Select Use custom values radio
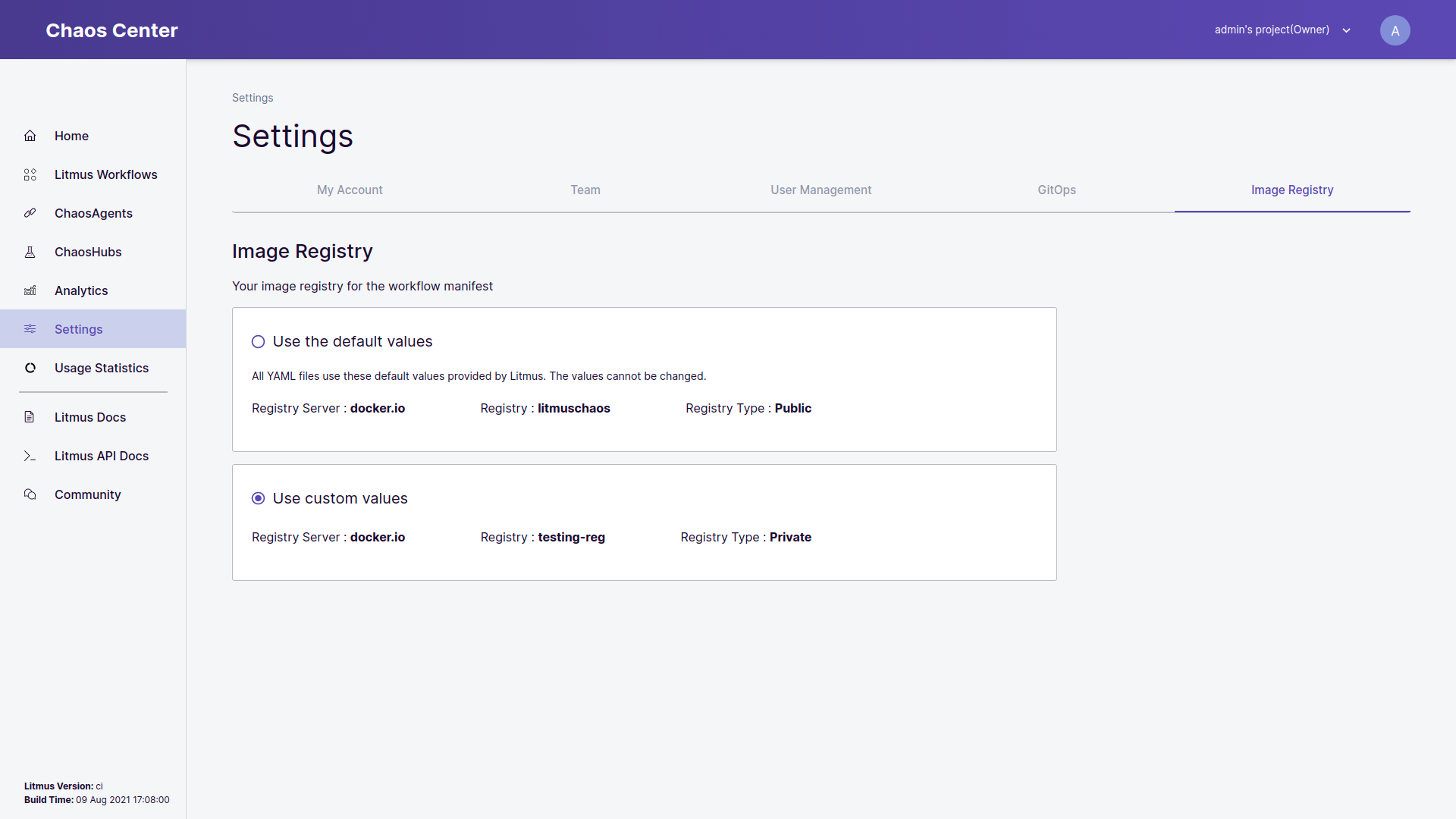The height and width of the screenshot is (819, 1456). [x=259, y=499]
